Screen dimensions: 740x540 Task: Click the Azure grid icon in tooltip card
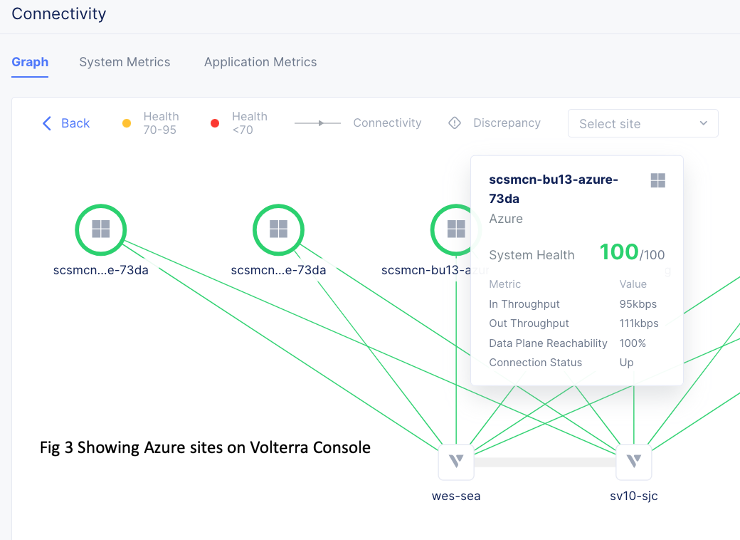coord(658,180)
